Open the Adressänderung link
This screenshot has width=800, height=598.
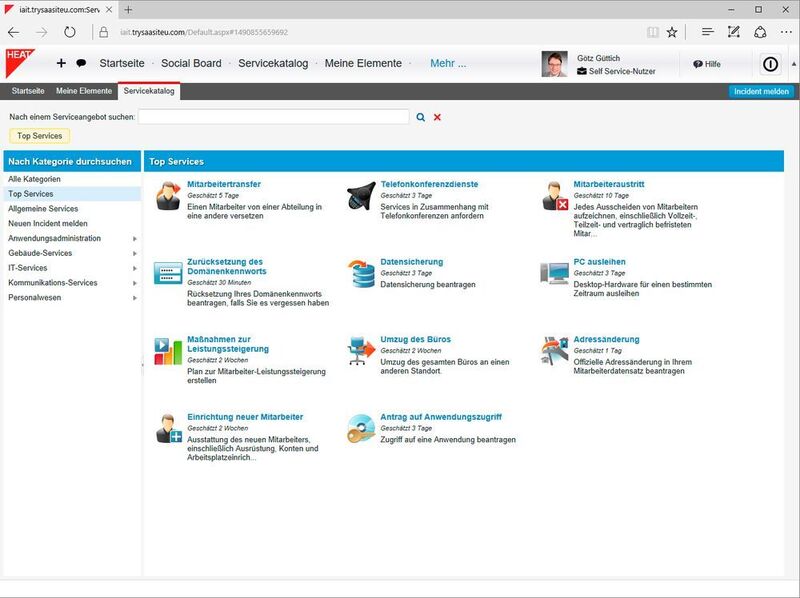coord(606,339)
